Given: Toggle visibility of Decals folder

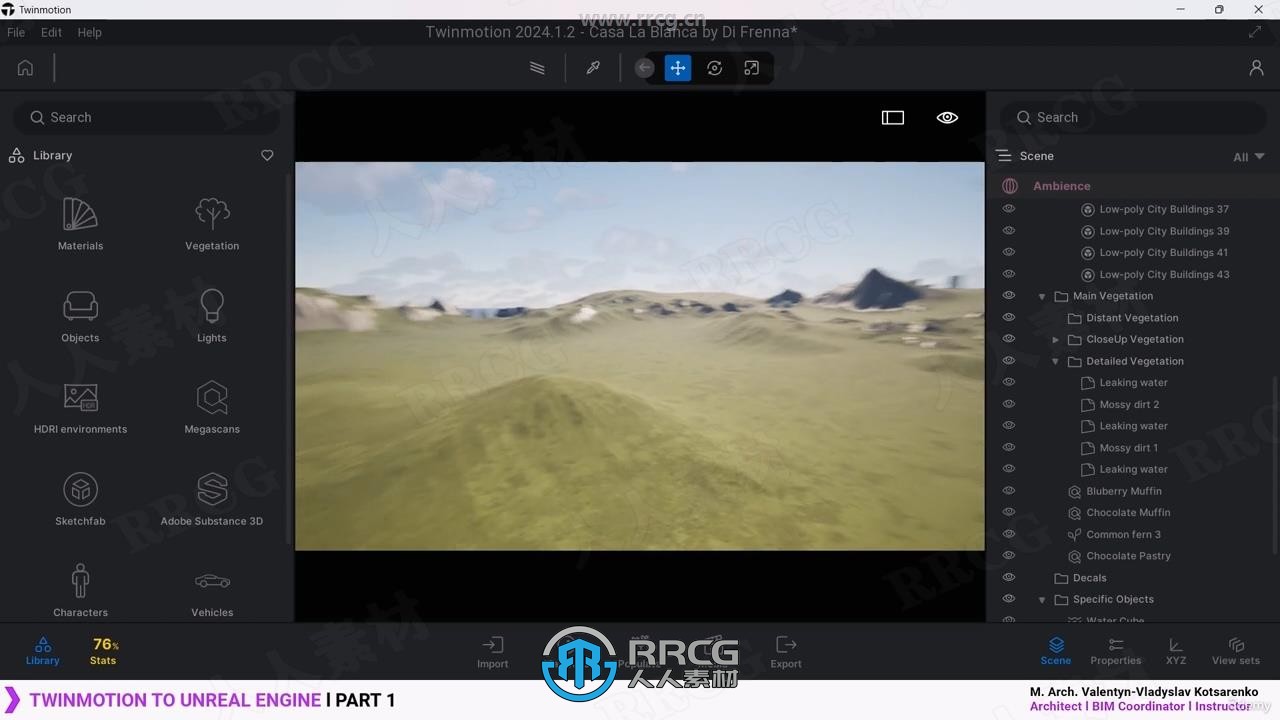Looking at the screenshot, I should click(1009, 577).
